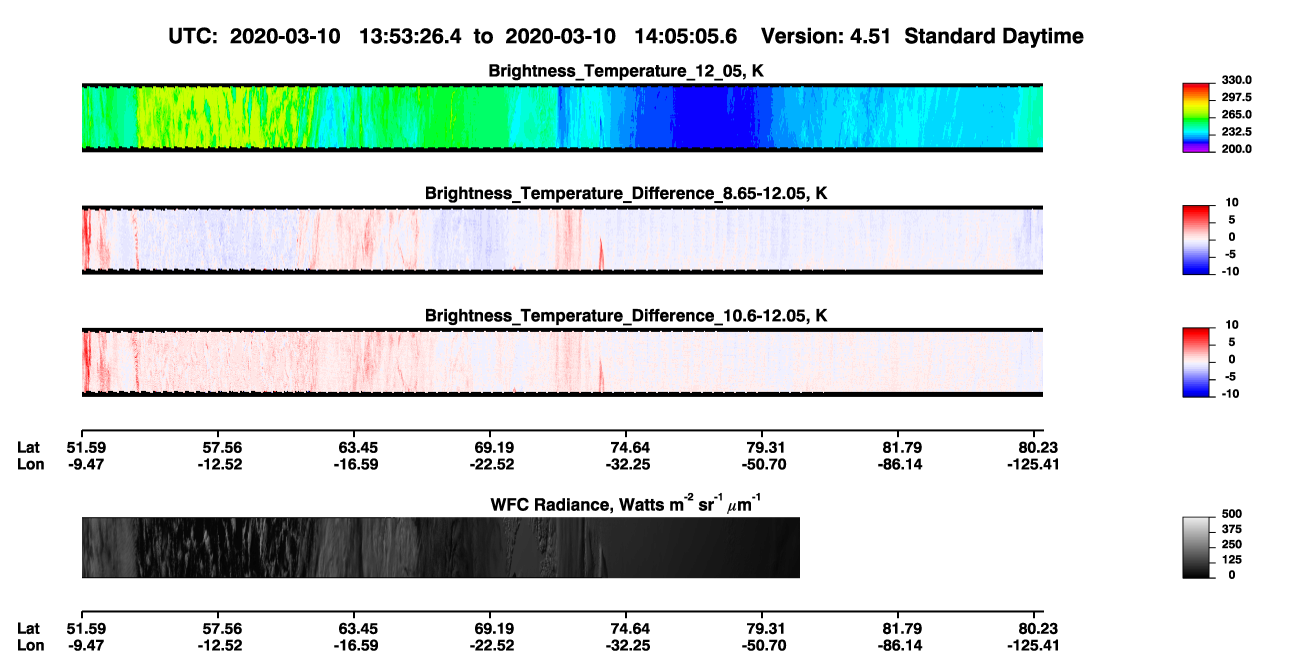This screenshot has height=667, width=1300.
Task: Click the '500' tick on the grayscale colorbar
Action: (x=1233, y=514)
